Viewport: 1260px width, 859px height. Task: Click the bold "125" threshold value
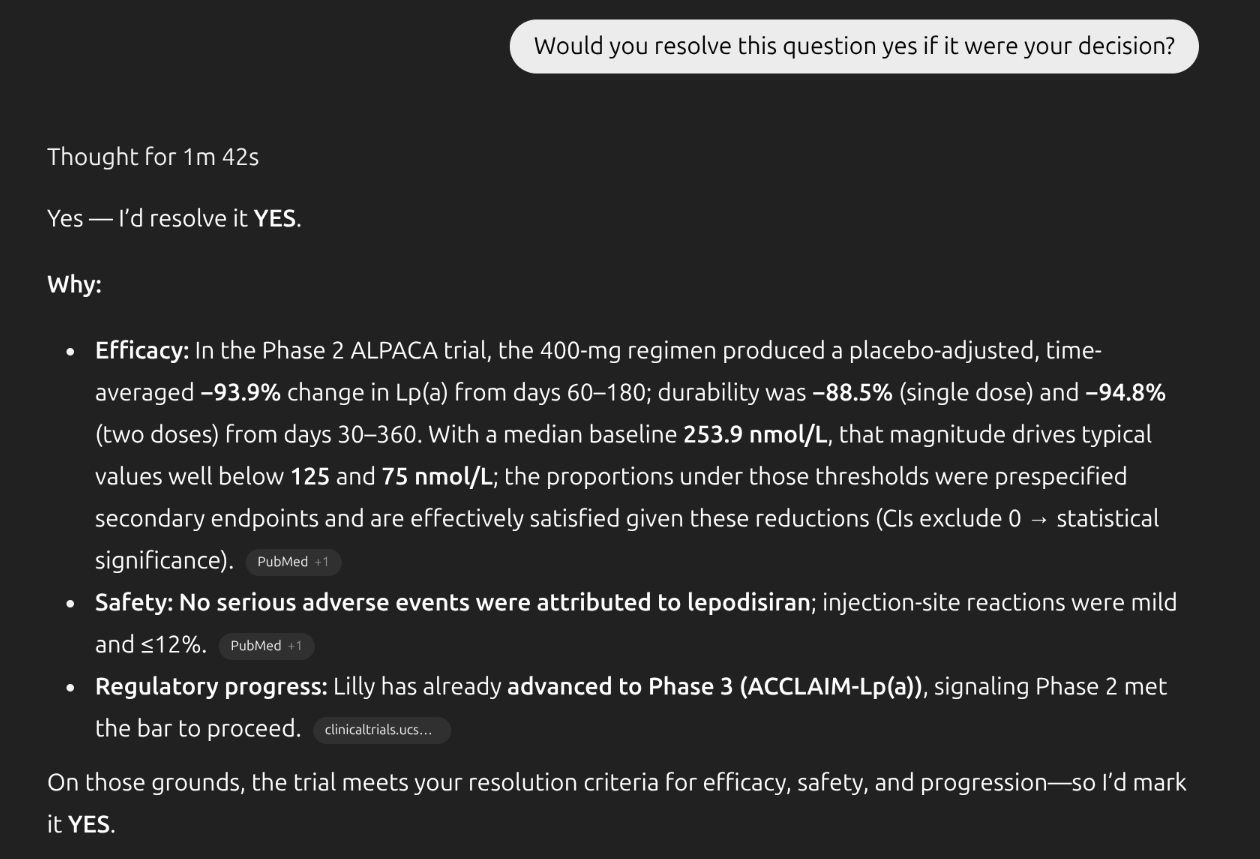click(x=310, y=477)
